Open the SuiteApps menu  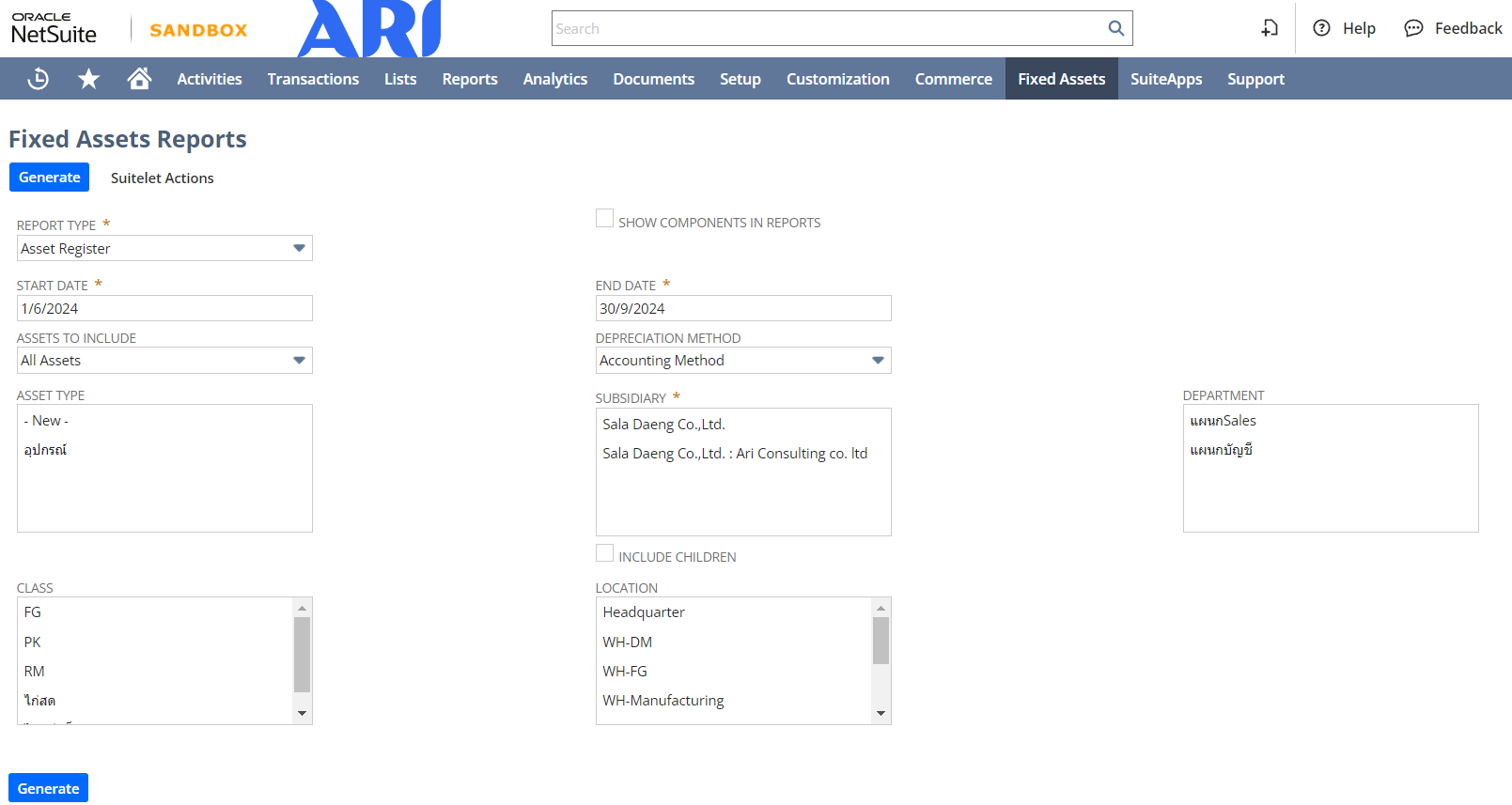pos(1166,79)
